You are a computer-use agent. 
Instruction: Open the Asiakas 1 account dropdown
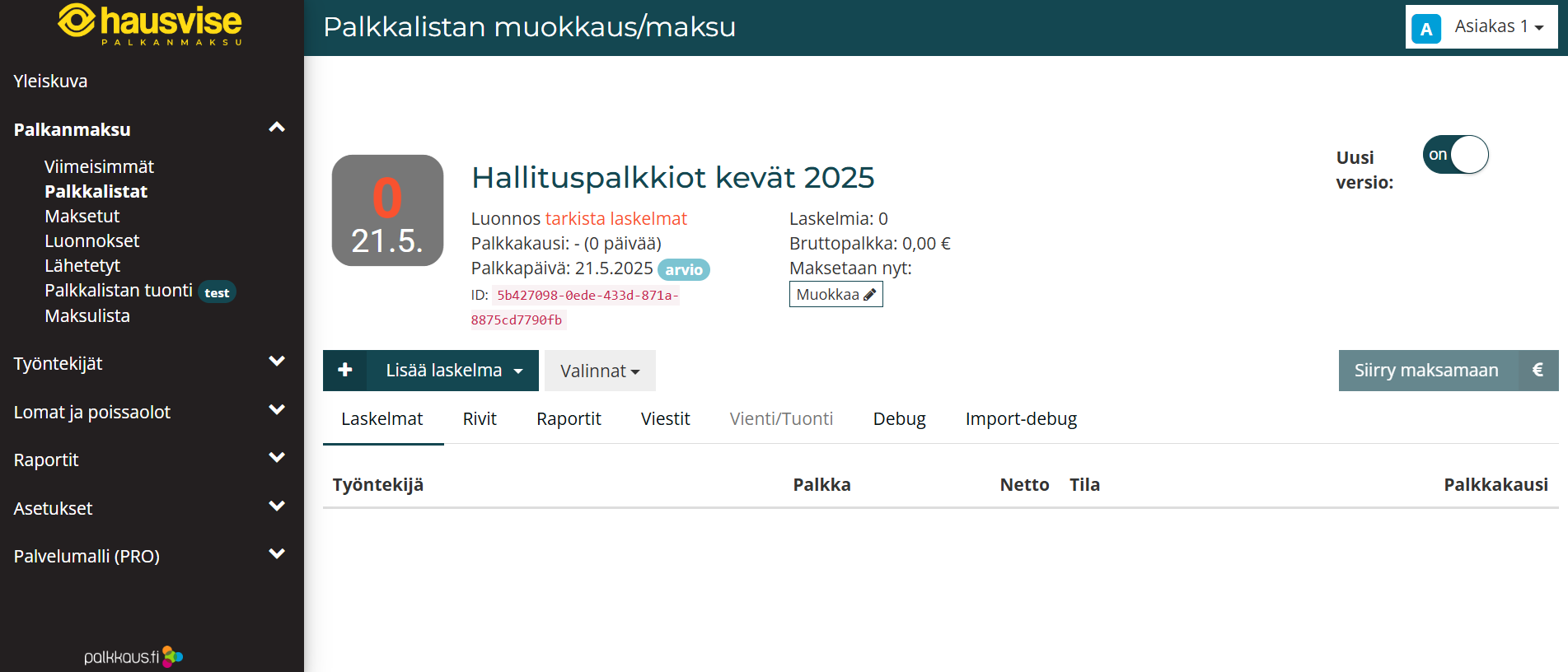(x=1481, y=27)
